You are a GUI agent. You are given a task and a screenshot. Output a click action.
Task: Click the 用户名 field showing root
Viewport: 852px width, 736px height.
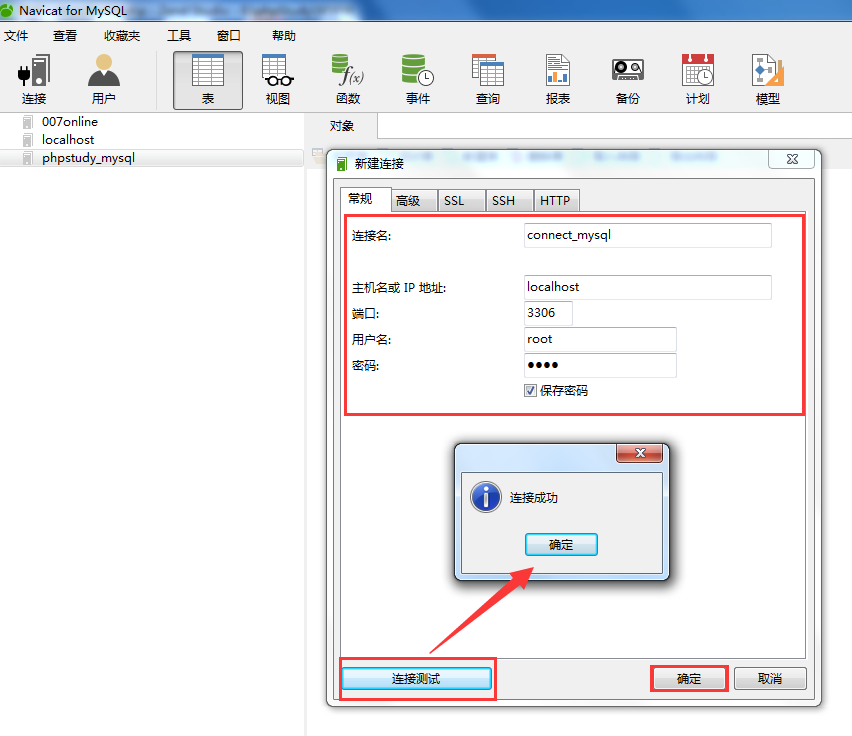(600, 339)
